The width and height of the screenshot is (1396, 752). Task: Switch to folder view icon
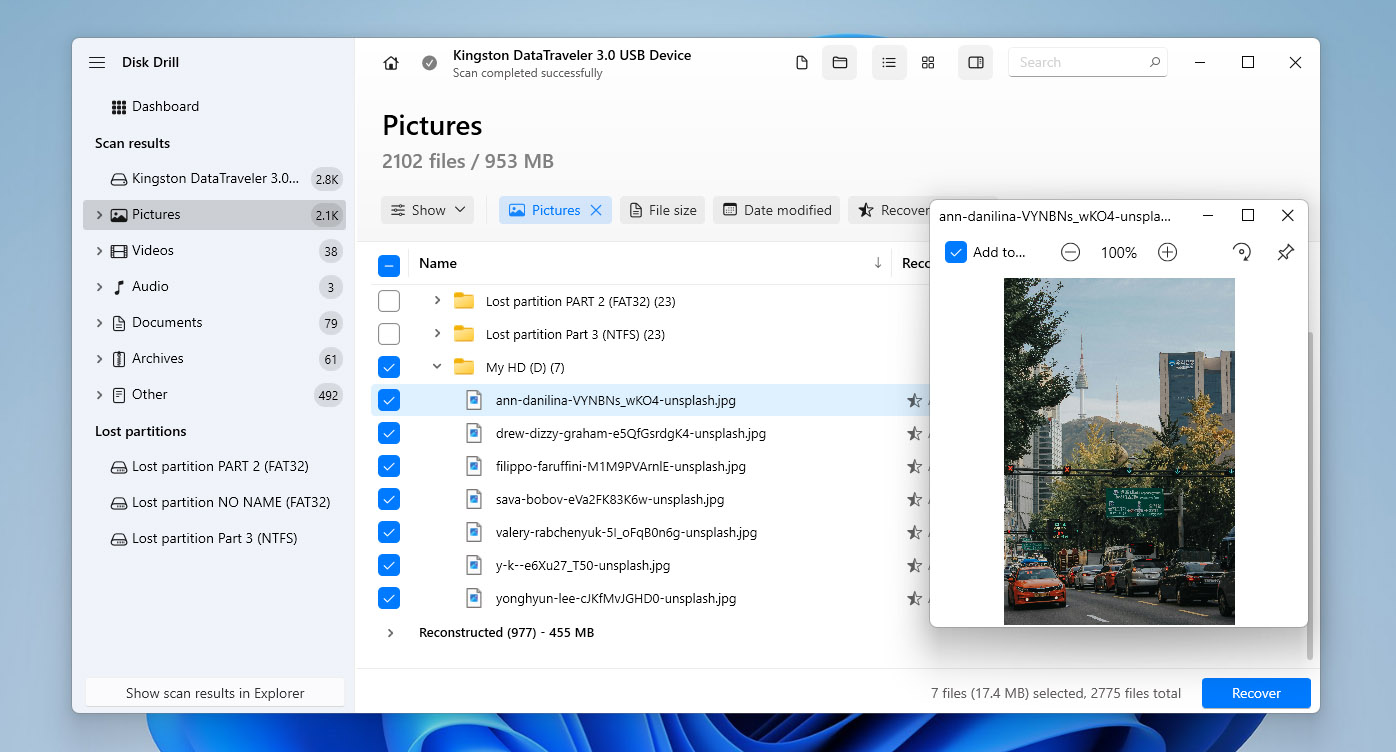pos(840,63)
